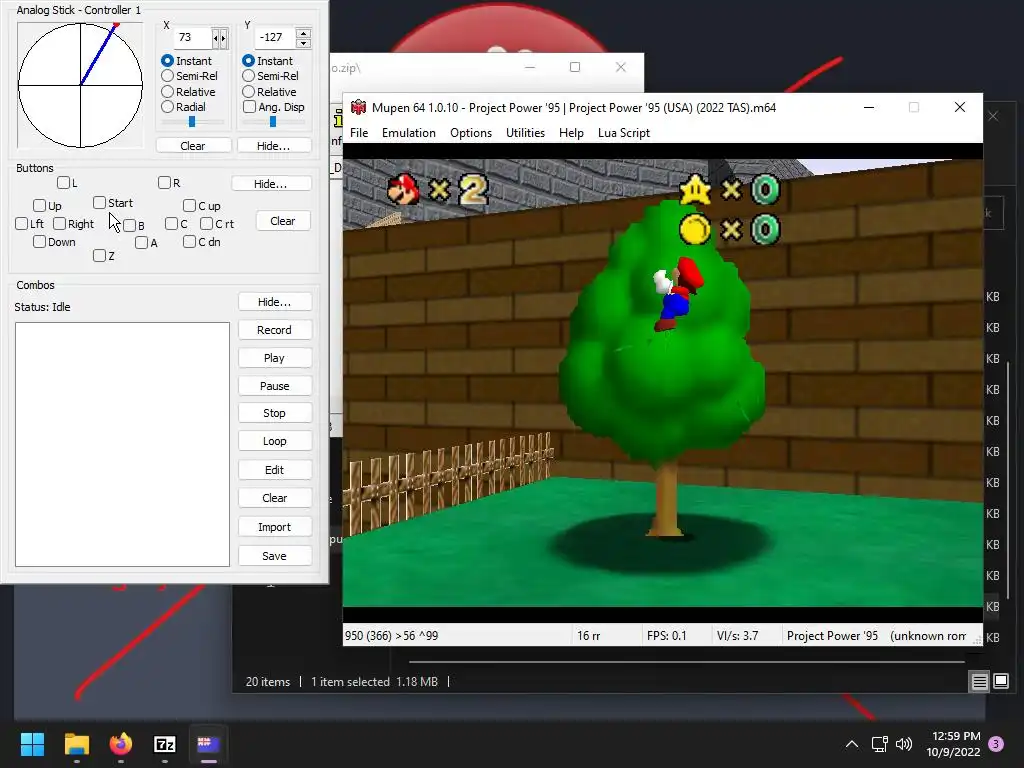Open Mupen64 taskbar icon
Viewport: 1024px width, 768px height.
point(208,744)
